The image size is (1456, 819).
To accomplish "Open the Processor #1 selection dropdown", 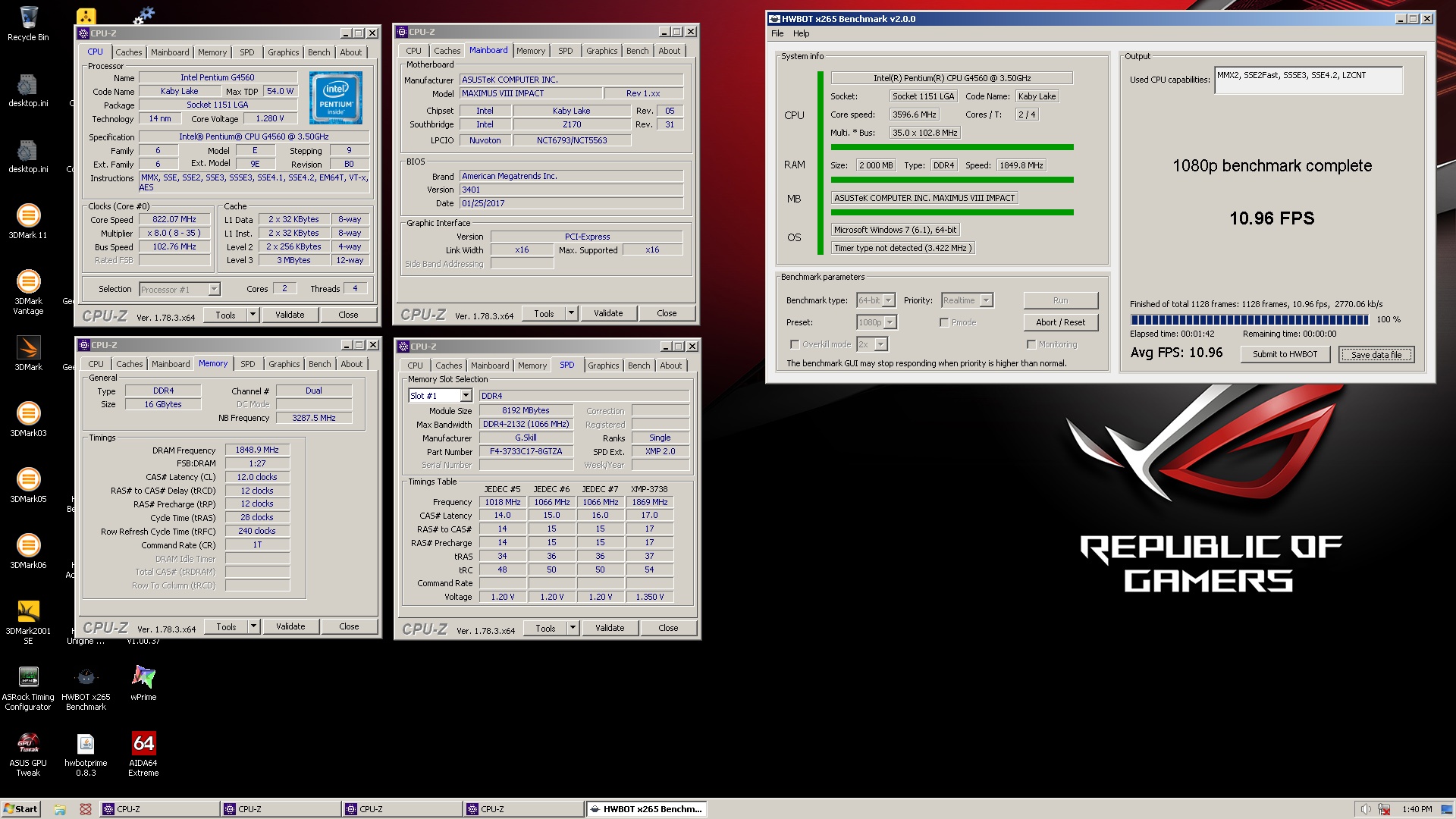I will coord(180,290).
